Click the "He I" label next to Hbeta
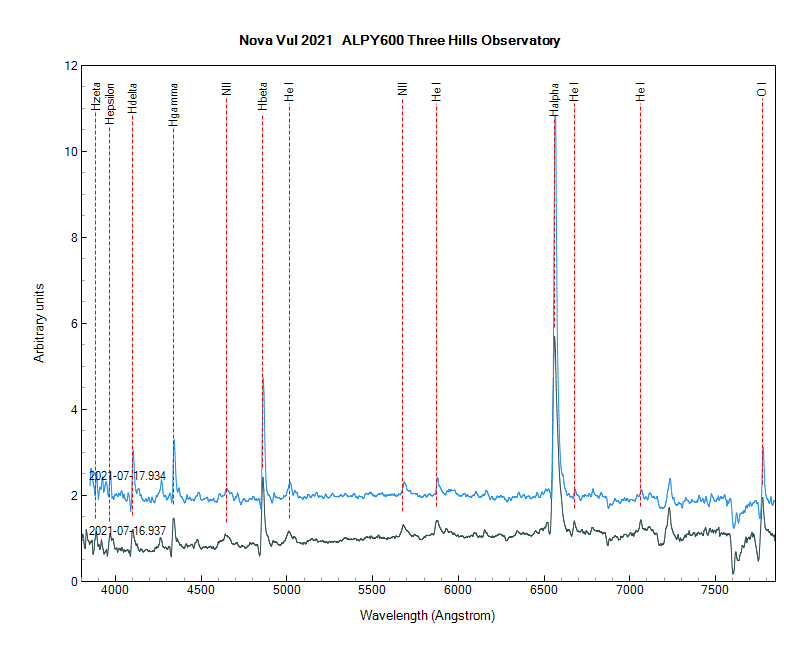 click(289, 92)
